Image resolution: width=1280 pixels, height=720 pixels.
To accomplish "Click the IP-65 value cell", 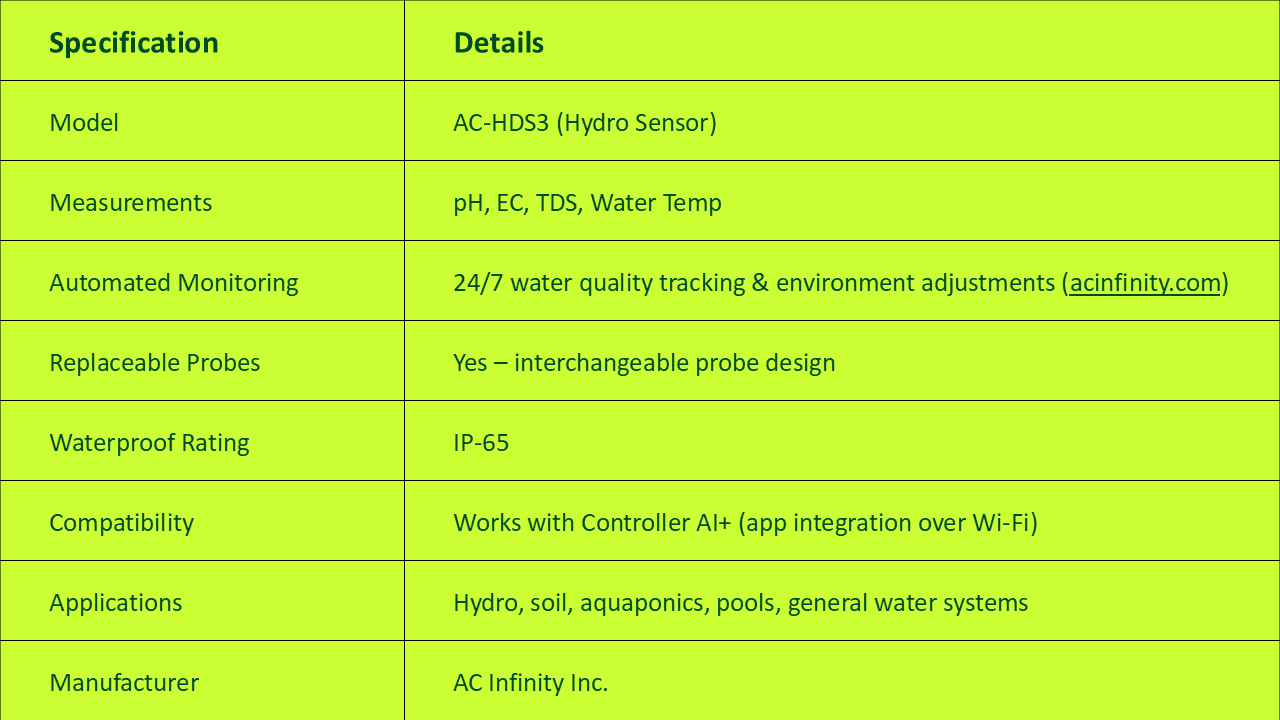I will coord(481,443).
